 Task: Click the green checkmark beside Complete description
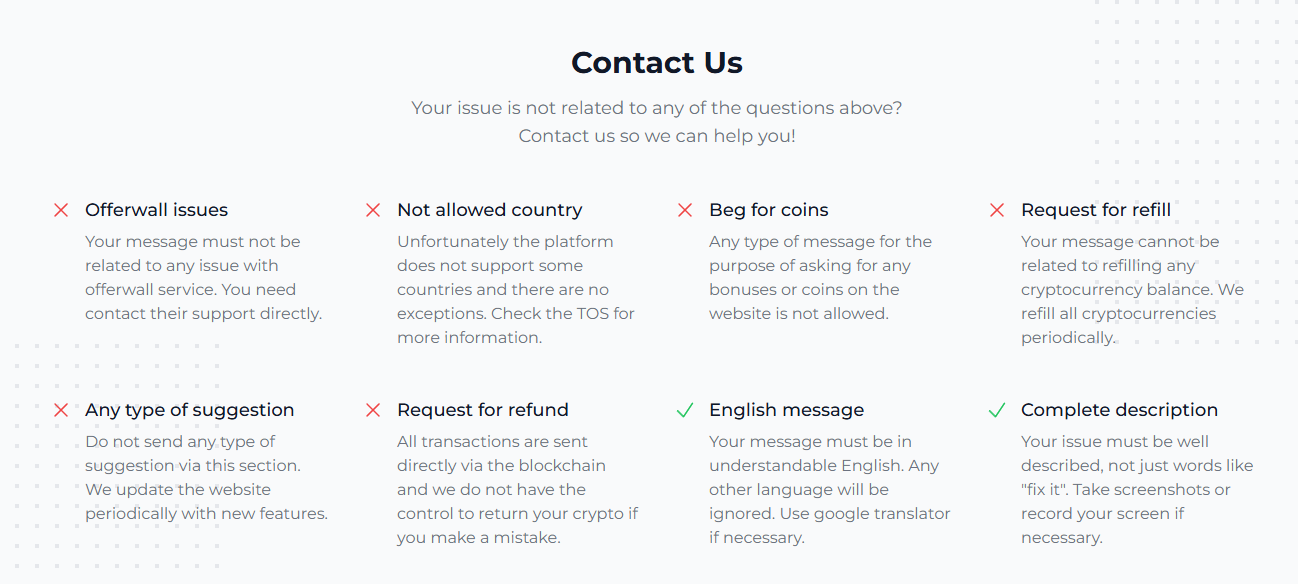pos(997,410)
